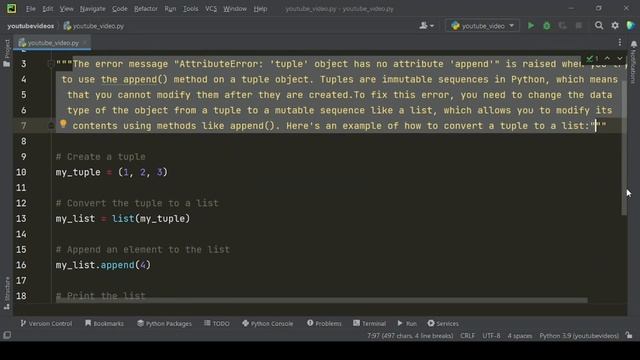
Task: Click the cursor position 7:97 status
Action: click(x=410, y=336)
